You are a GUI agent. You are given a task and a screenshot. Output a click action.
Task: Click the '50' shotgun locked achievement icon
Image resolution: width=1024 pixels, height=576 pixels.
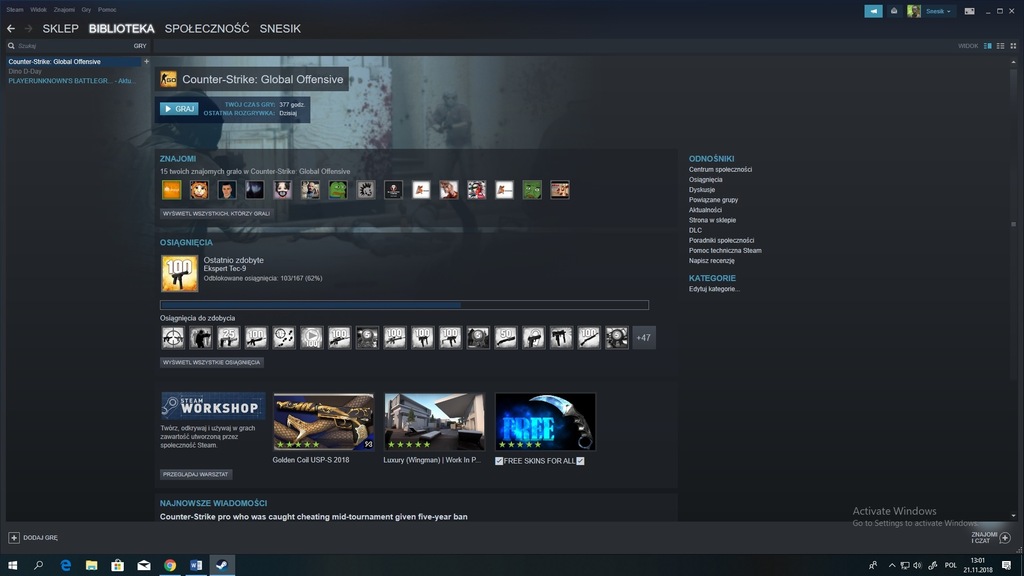505,338
